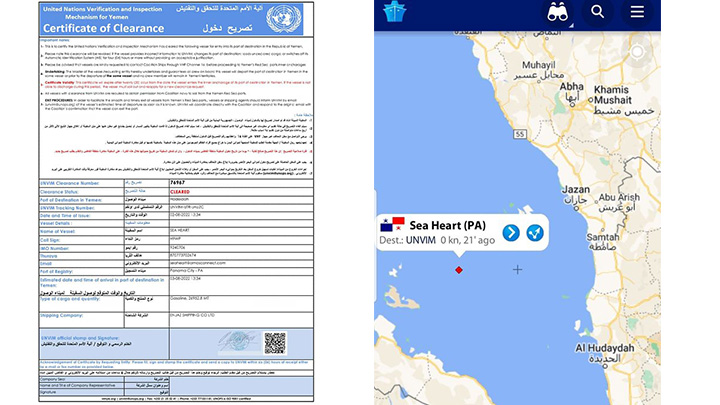Screen dimensions: 720x405
Task: Click the IMO Number label
Action: click(54, 248)
